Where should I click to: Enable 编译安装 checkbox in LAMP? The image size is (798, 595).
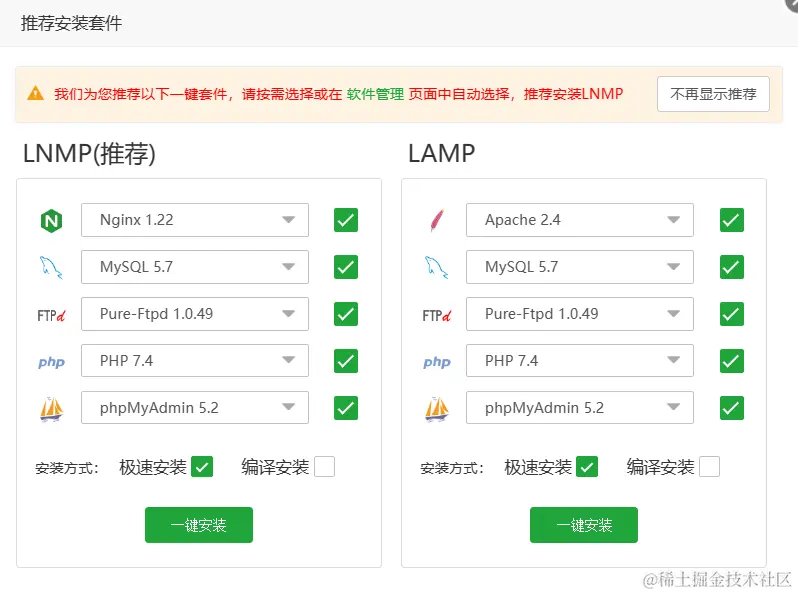pyautogui.click(x=709, y=467)
